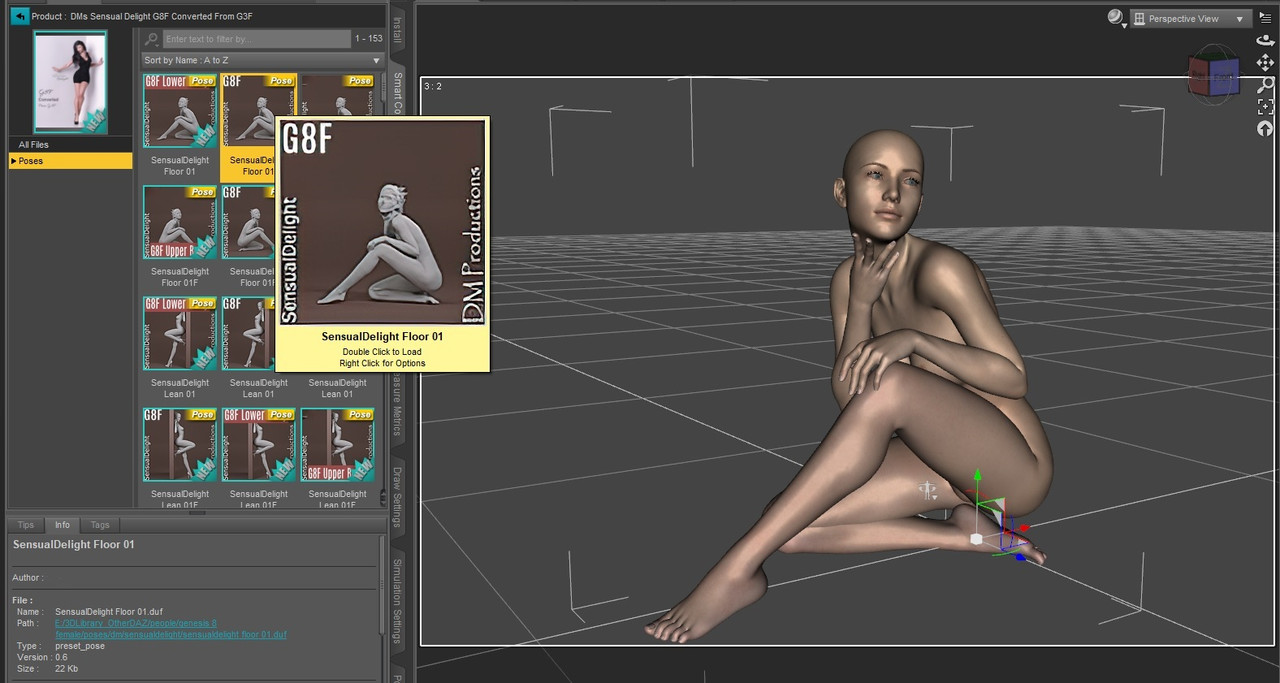Select the orbit camera control icon
1280x683 pixels.
click(1265, 40)
